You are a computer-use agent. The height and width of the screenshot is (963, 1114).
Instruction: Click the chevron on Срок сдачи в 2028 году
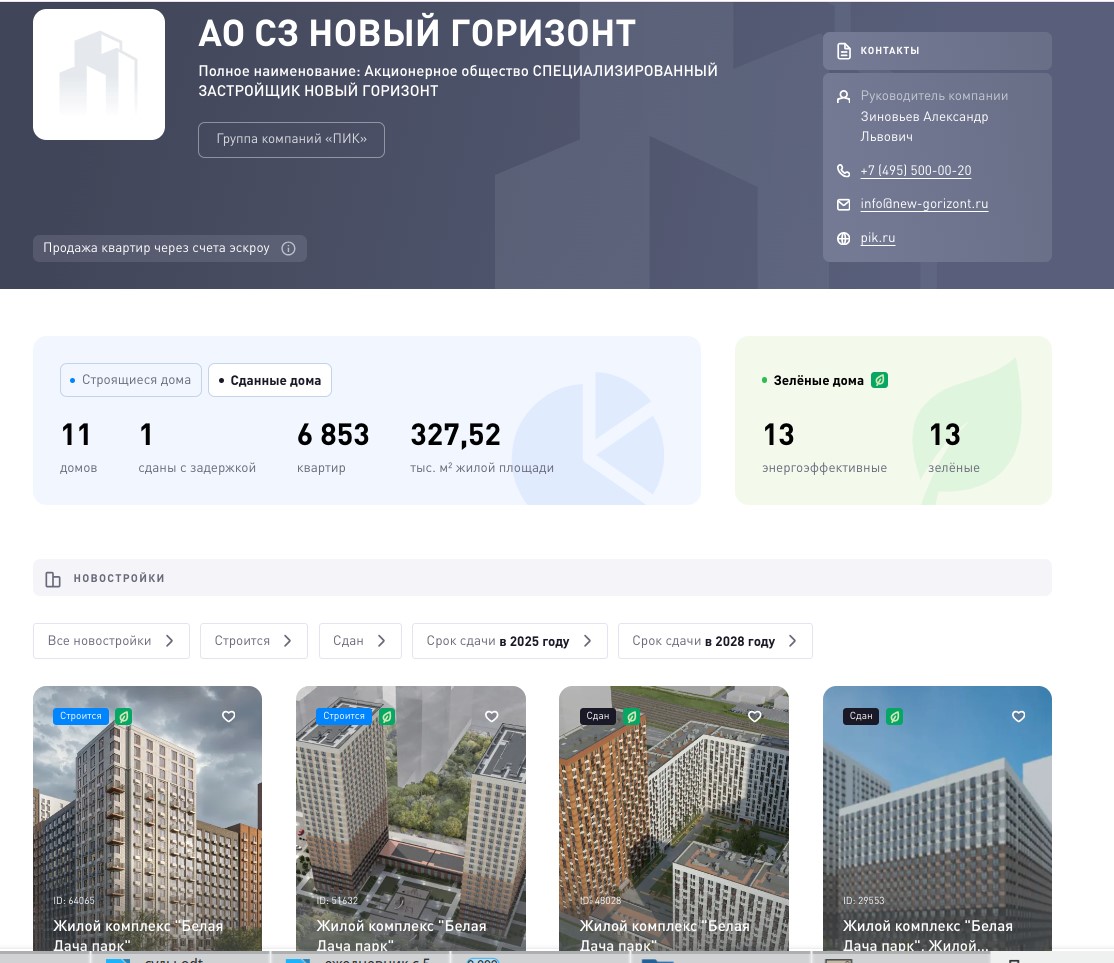[x=793, y=641]
